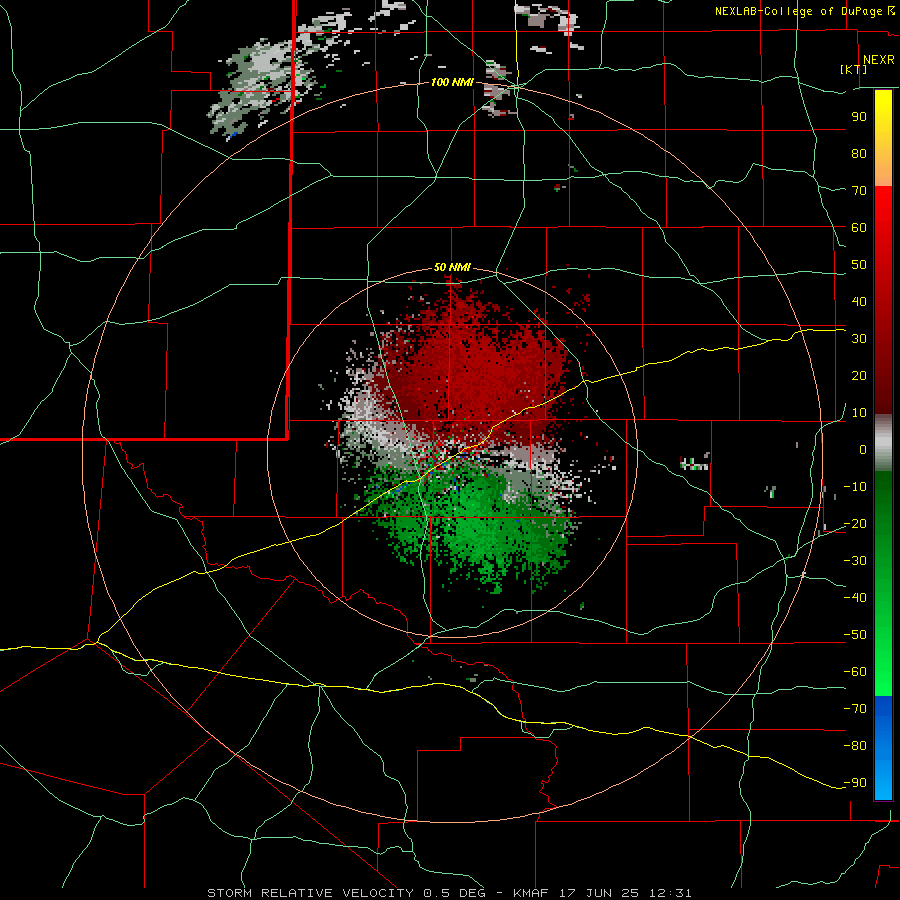
Task: Click the 0 value on velocity scale
Action: (863, 449)
